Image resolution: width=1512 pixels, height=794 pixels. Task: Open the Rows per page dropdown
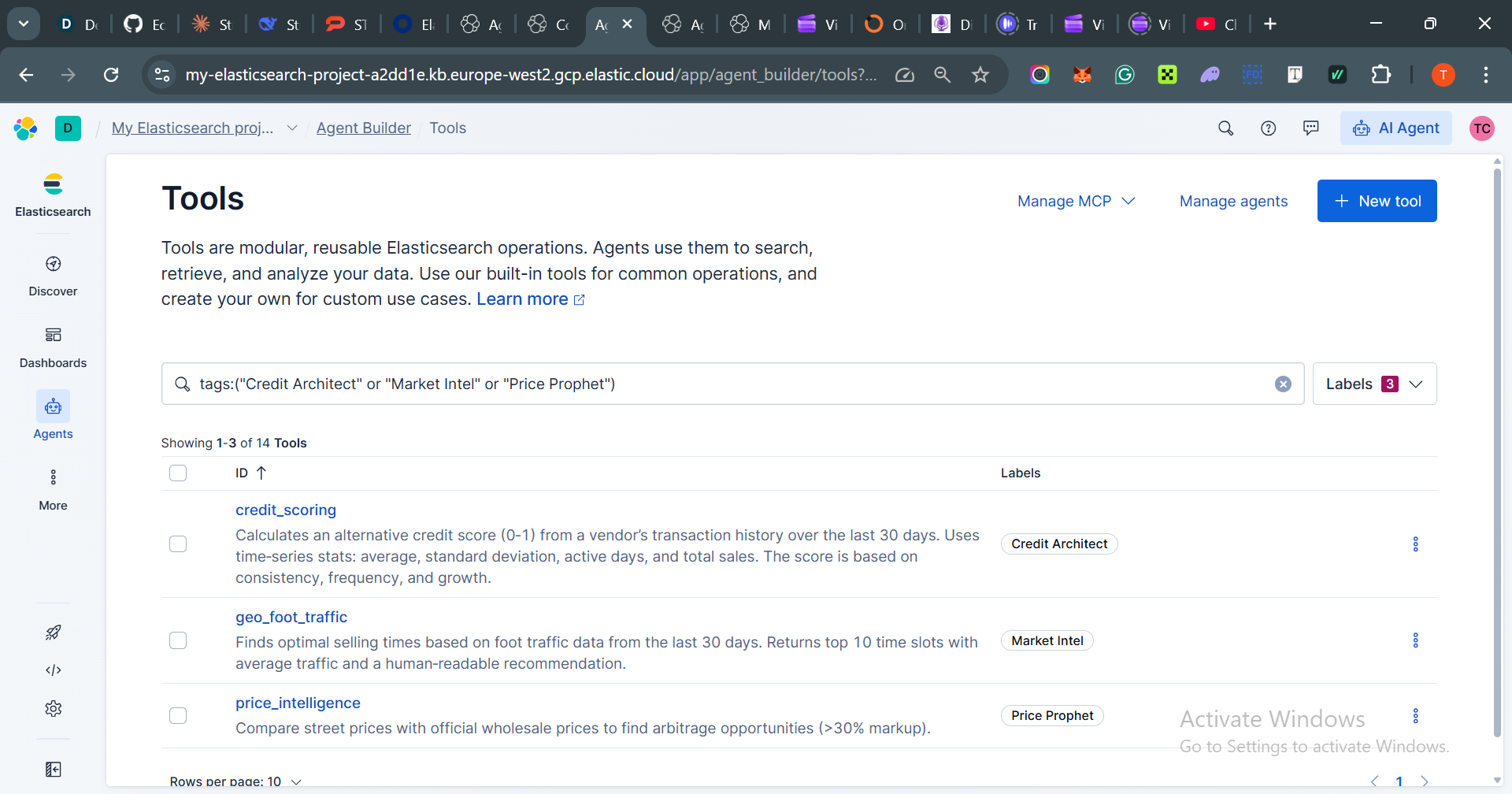[x=235, y=781]
